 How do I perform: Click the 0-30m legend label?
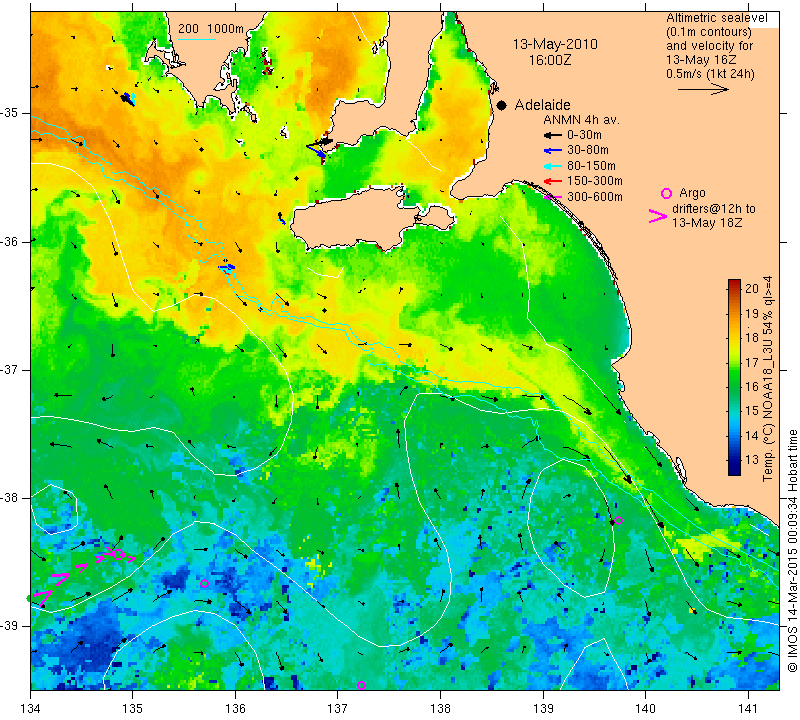tap(584, 135)
